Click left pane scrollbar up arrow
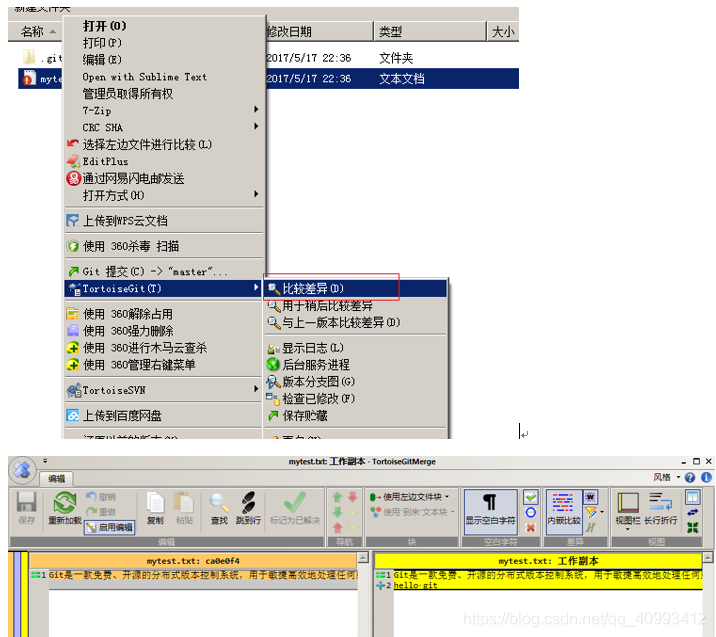The height and width of the screenshot is (637, 716). point(363,557)
